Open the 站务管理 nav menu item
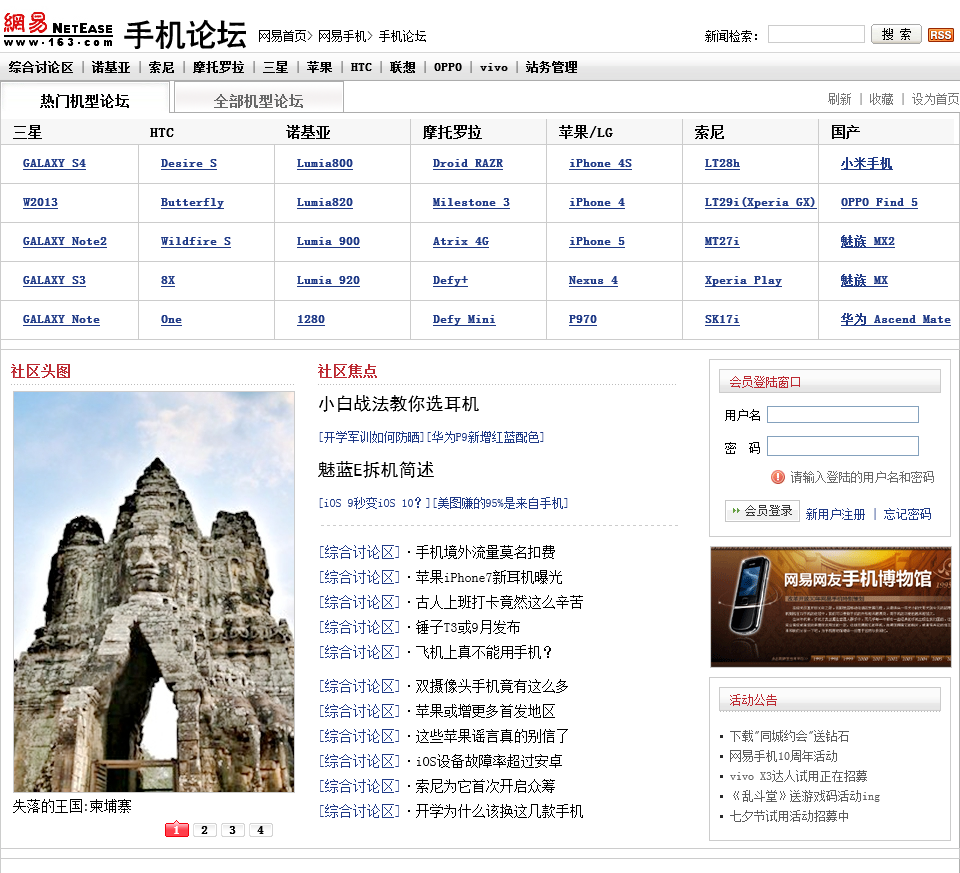The image size is (960, 873). pyautogui.click(x=551, y=67)
